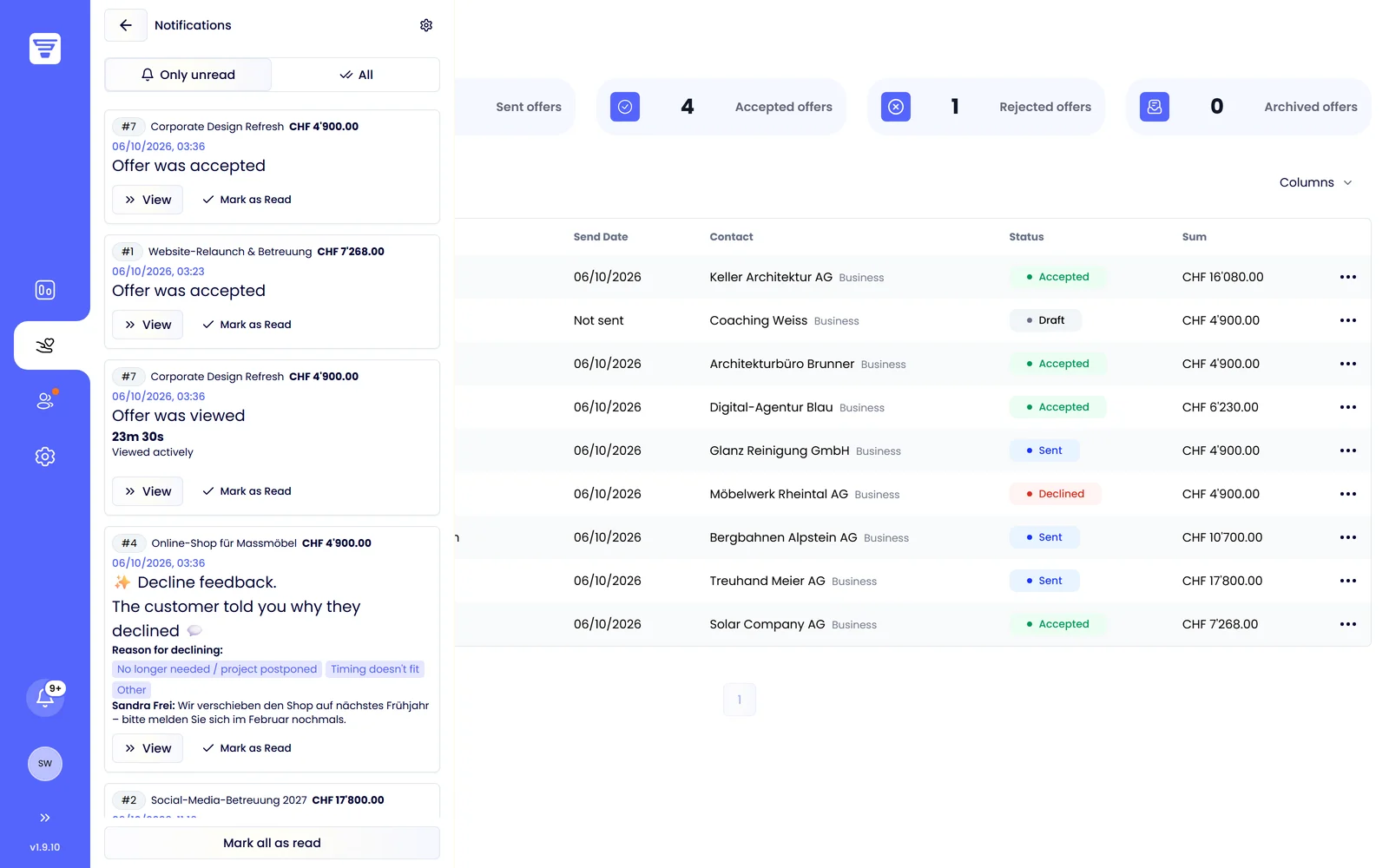Screen dimensions: 1389x868
Task: Open the Columns dropdown
Action: pos(1316,182)
